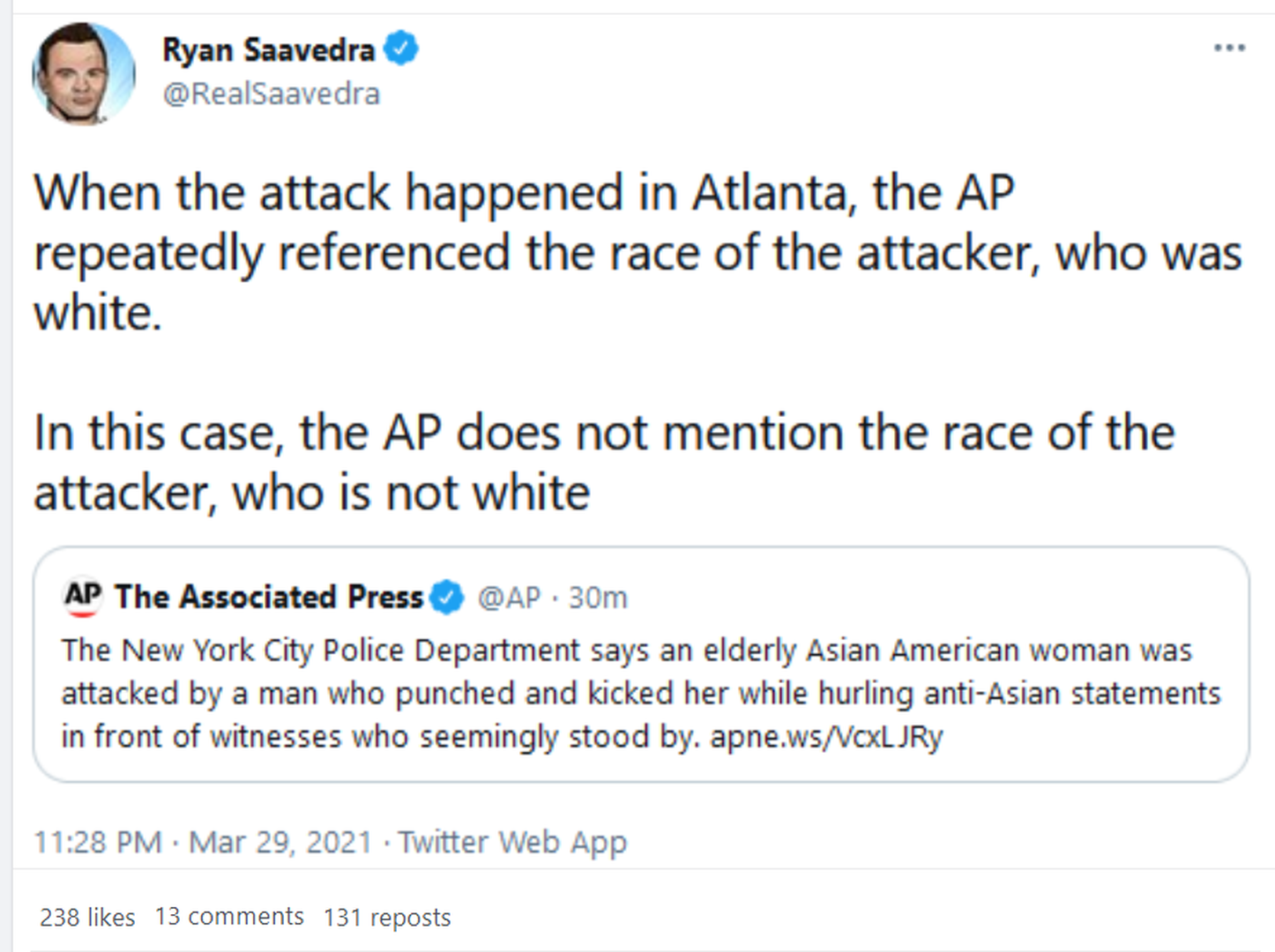Viewport: 1275px width, 952px height.
Task: Click the AP logo in quoted tweet
Action: (83, 596)
